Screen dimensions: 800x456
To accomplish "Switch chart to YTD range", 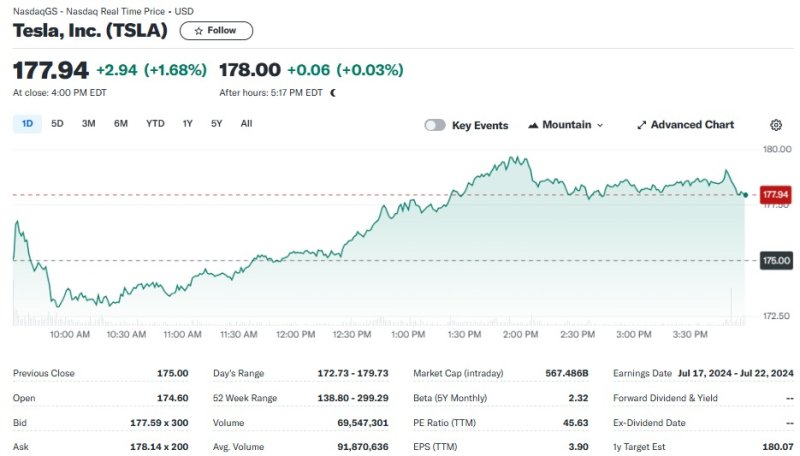I will point(155,124).
